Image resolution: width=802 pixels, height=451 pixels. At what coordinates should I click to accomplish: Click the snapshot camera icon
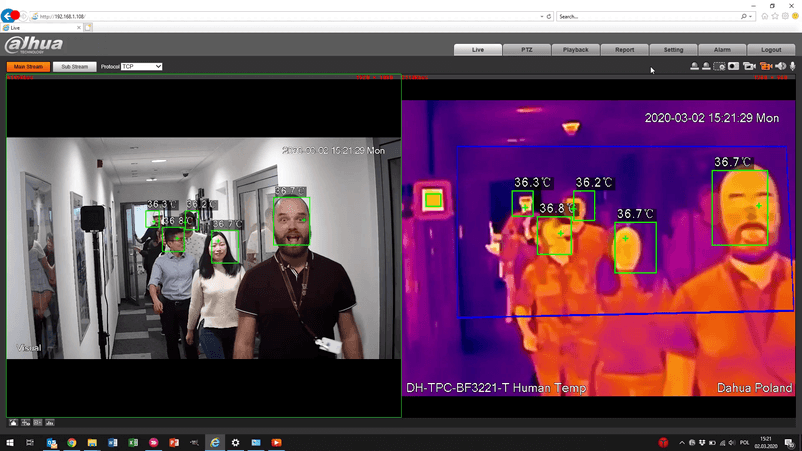(734, 66)
